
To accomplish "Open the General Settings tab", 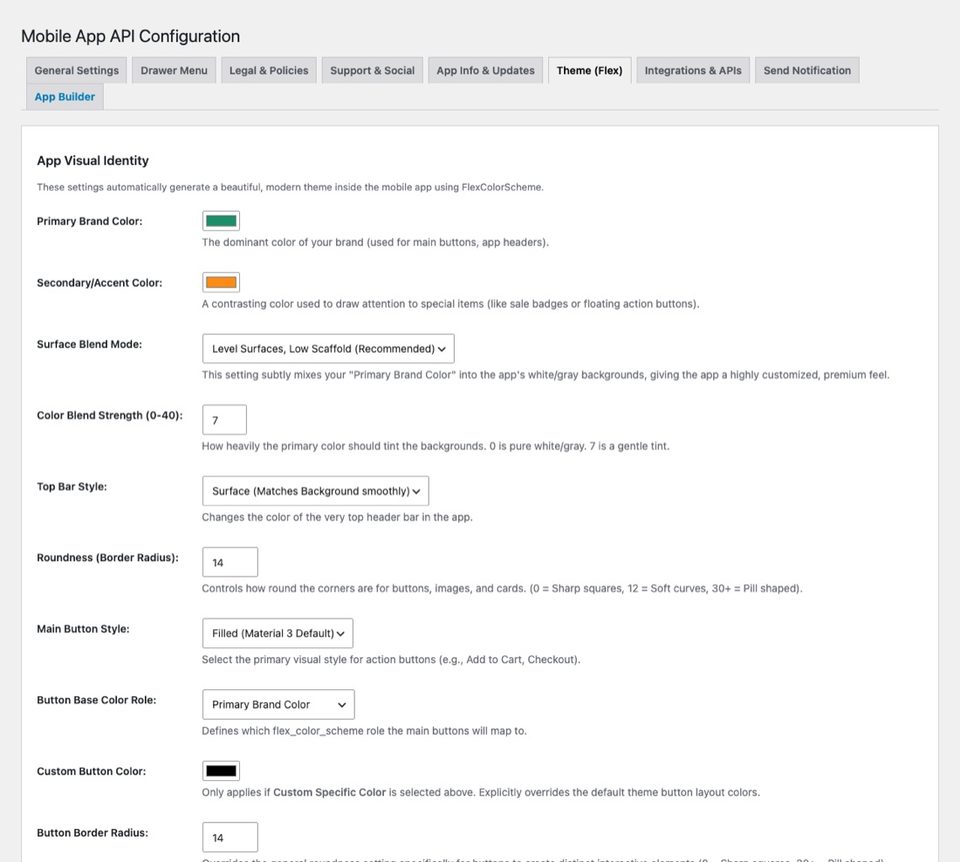I will 77,70.
